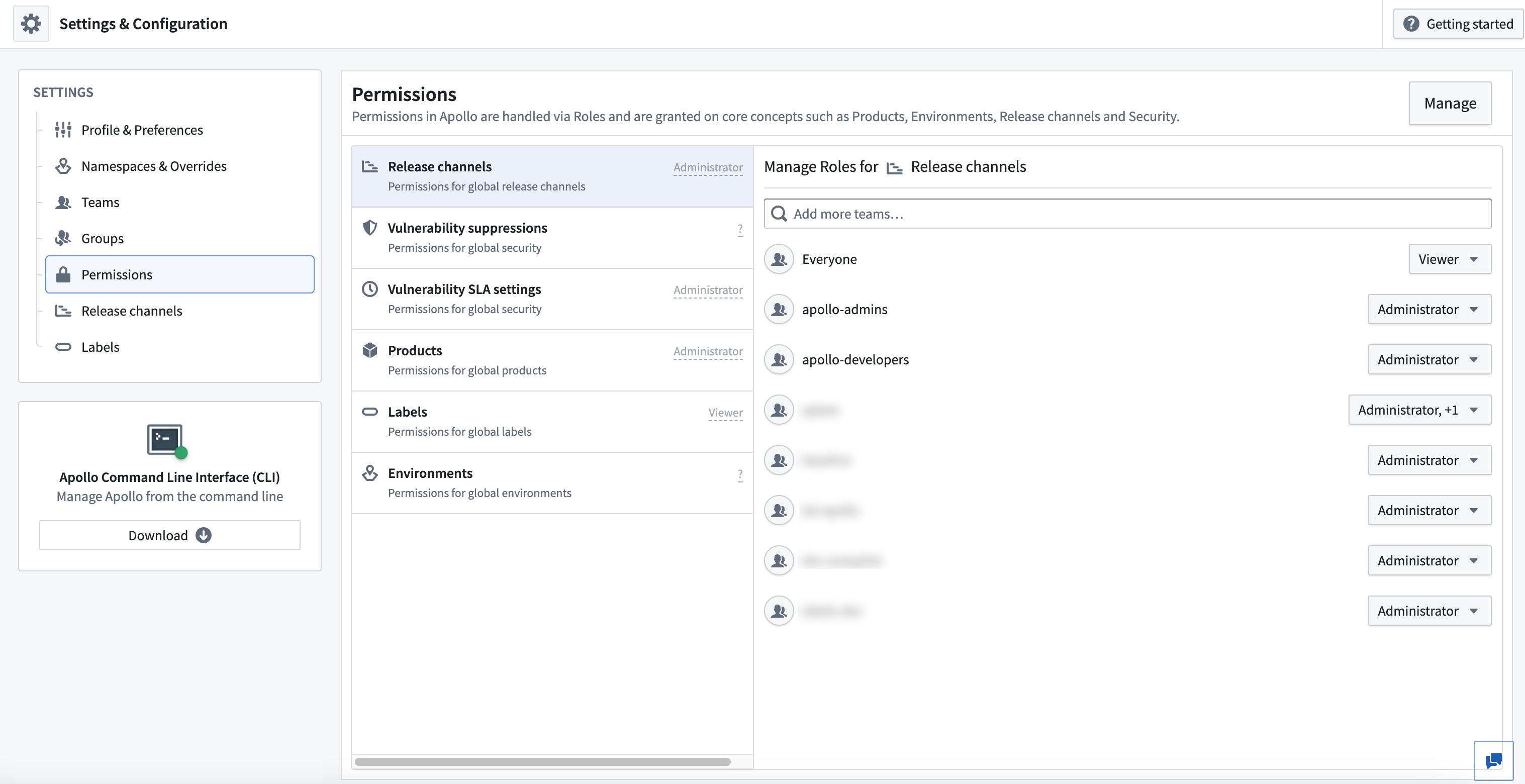Focus the Add more teams search field

tap(1127, 214)
